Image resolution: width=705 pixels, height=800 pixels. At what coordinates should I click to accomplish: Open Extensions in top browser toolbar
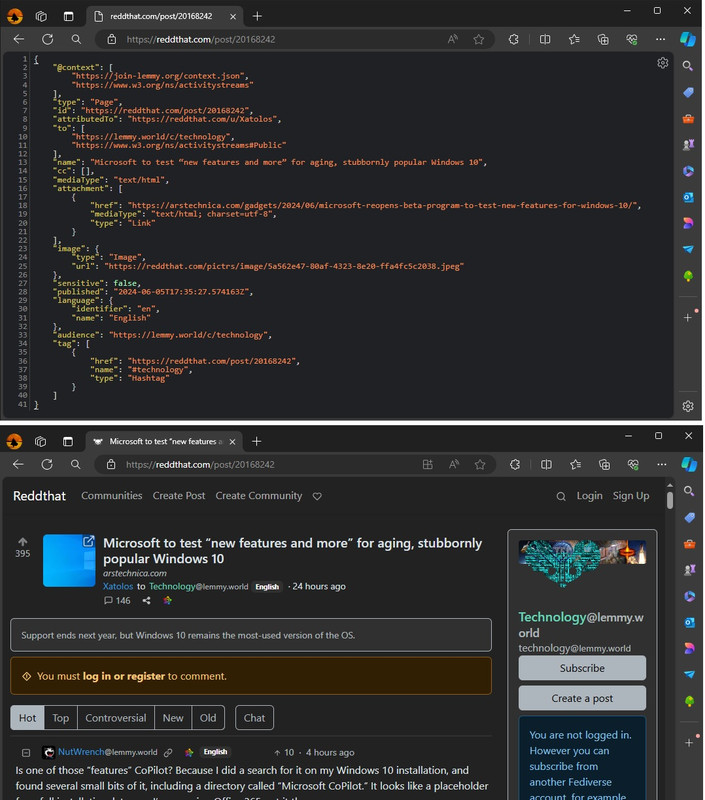coord(514,39)
